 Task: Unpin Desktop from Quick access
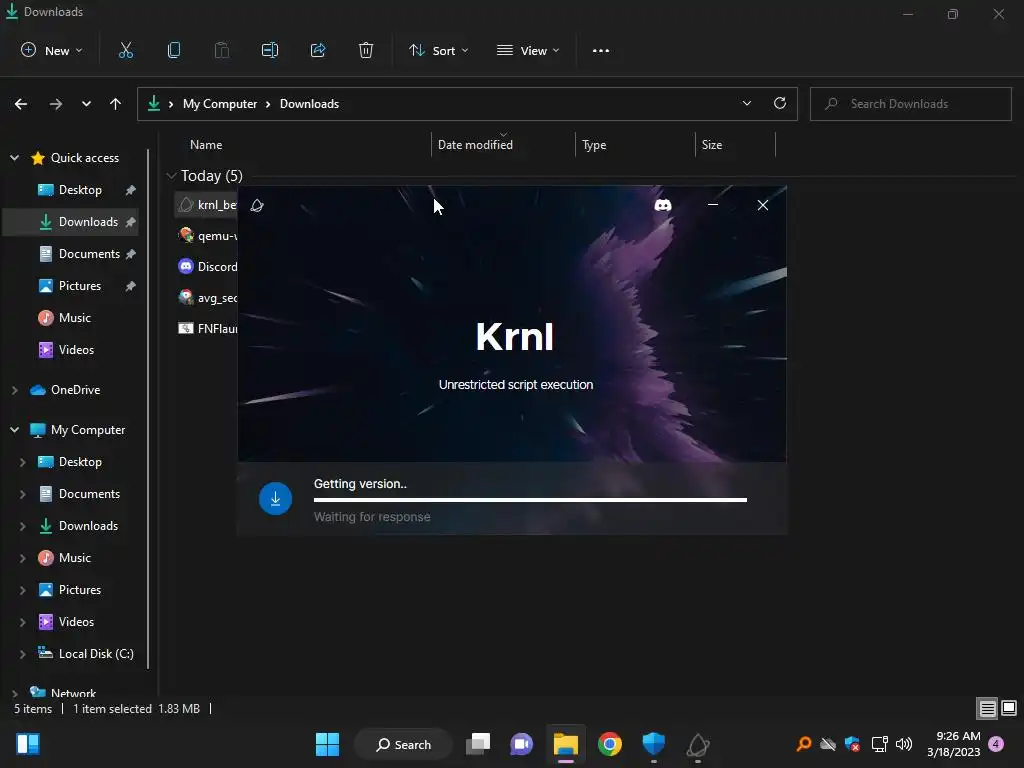point(131,190)
